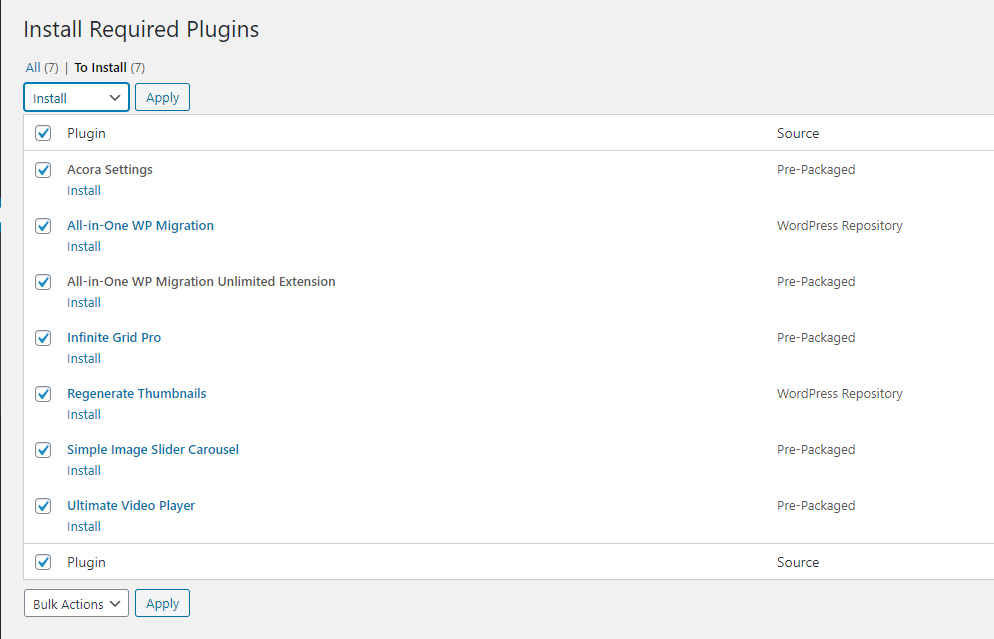The height and width of the screenshot is (639, 994).
Task: Select the To Install (7) filter
Action: coord(110,67)
